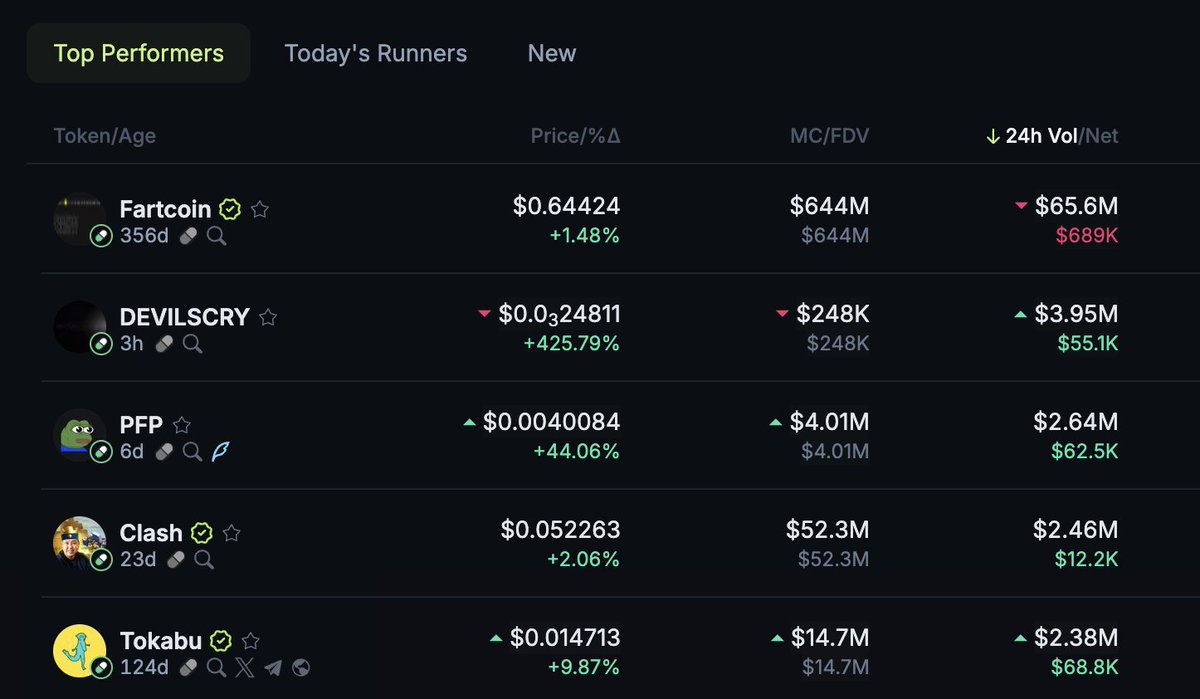
Task: Open the New tab
Action: tap(552, 53)
